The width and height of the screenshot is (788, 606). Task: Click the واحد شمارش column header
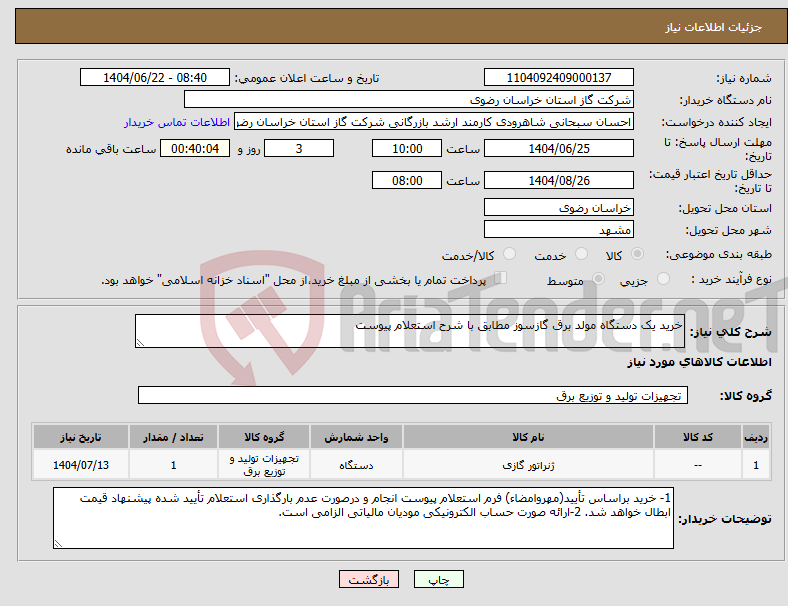pyautogui.click(x=356, y=437)
